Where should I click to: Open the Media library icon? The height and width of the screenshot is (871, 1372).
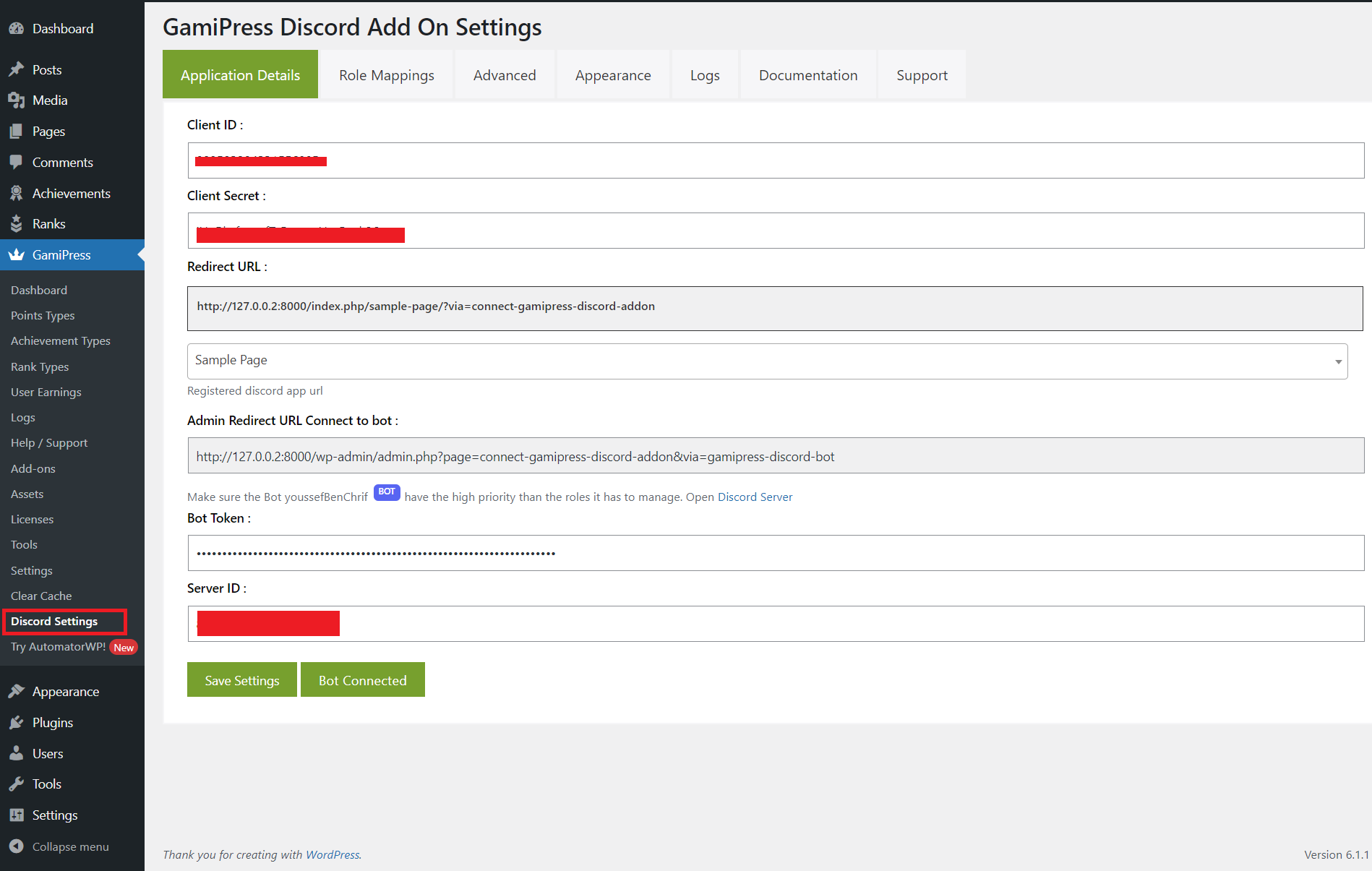click(x=17, y=100)
